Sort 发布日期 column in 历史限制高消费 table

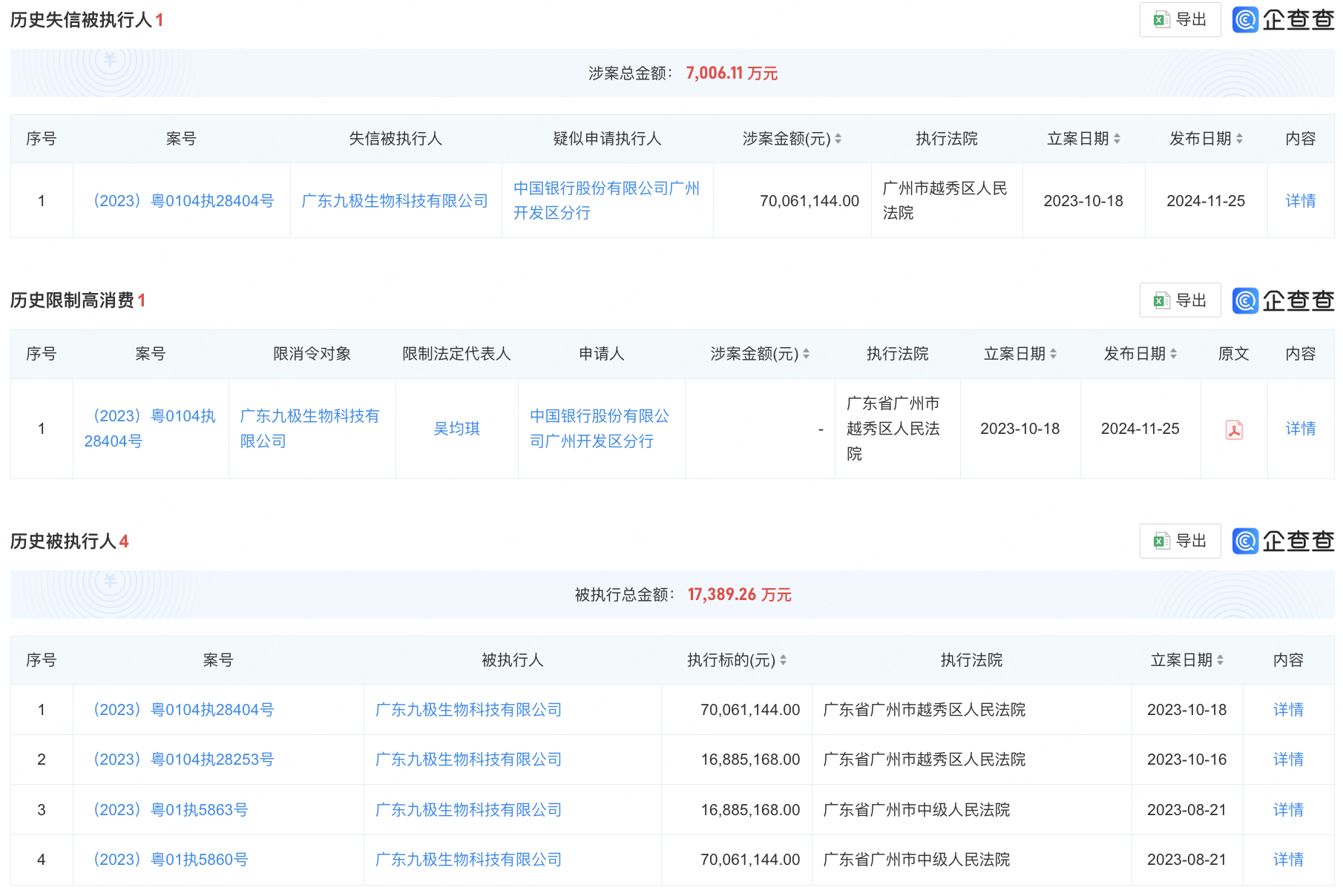[x=1173, y=354]
